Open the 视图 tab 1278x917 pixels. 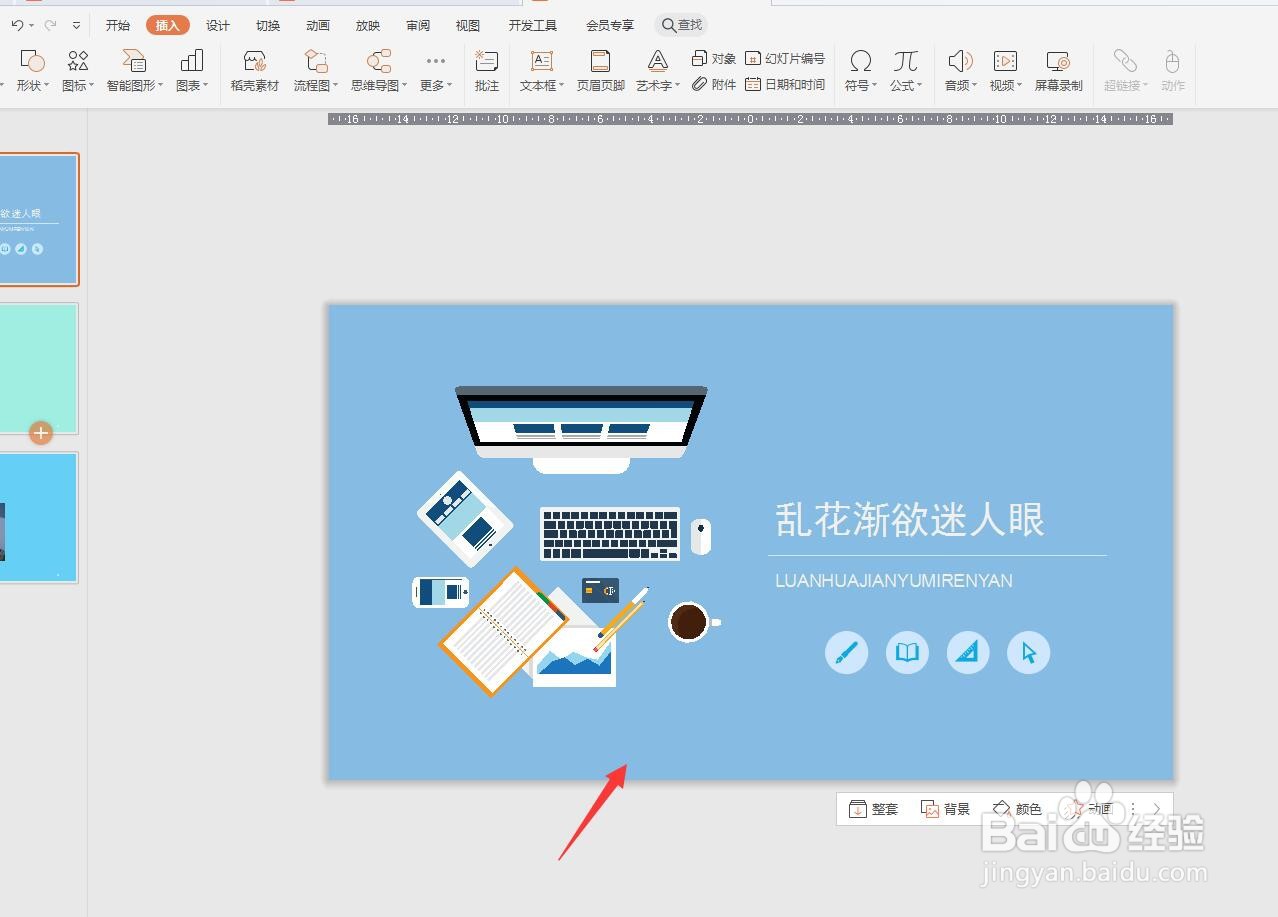468,25
